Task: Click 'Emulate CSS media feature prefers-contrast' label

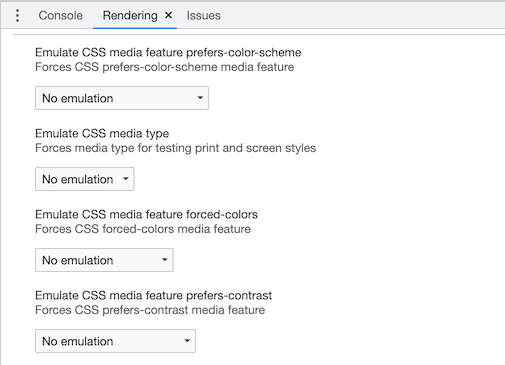Action: coord(154,295)
